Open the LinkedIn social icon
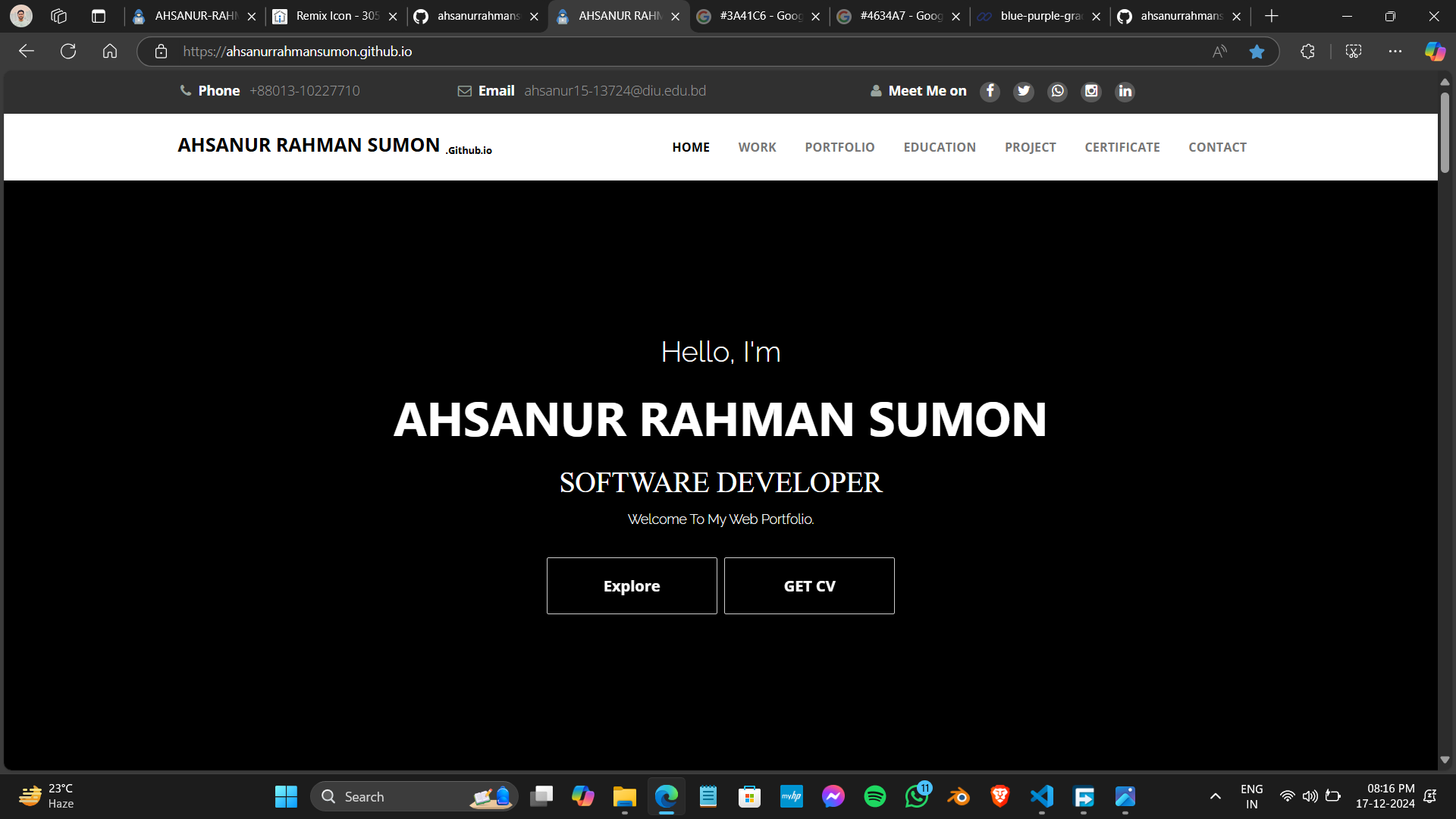1456x819 pixels. tap(1125, 91)
